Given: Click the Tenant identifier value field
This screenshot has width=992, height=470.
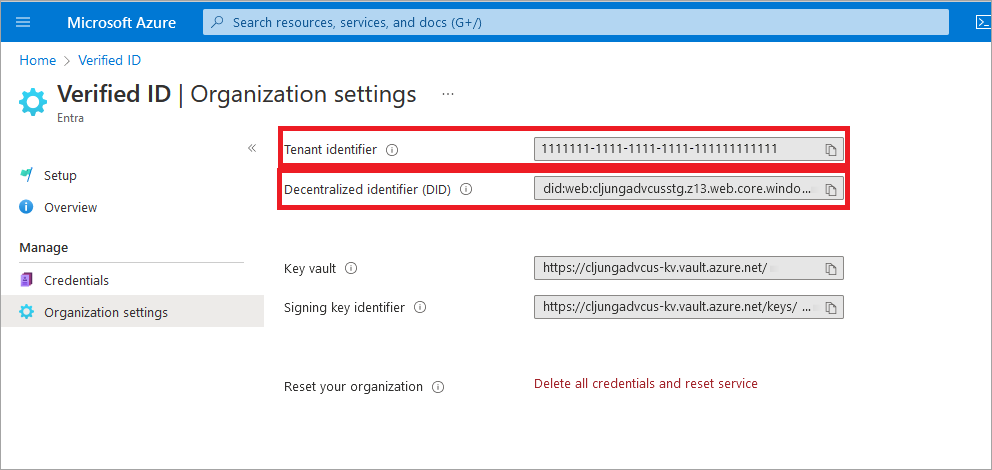Looking at the screenshot, I should [688, 150].
